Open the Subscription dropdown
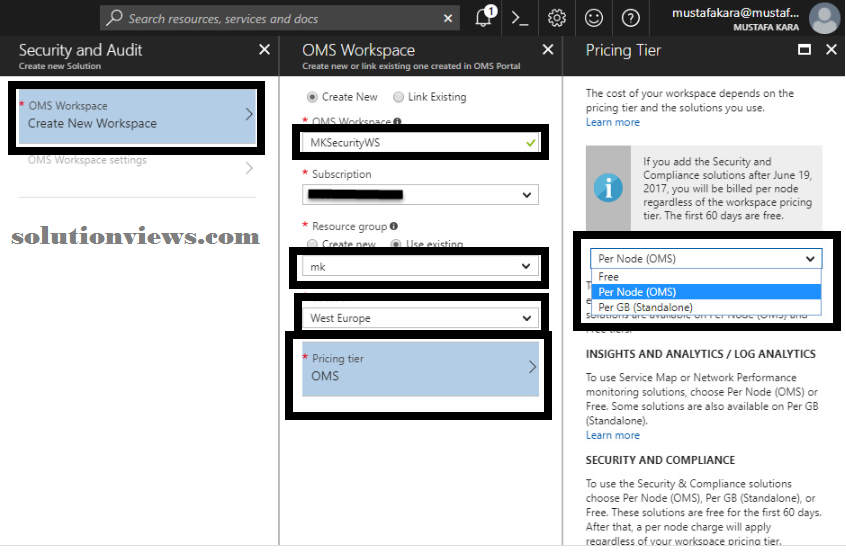The height and width of the screenshot is (557, 846). [x=420, y=195]
